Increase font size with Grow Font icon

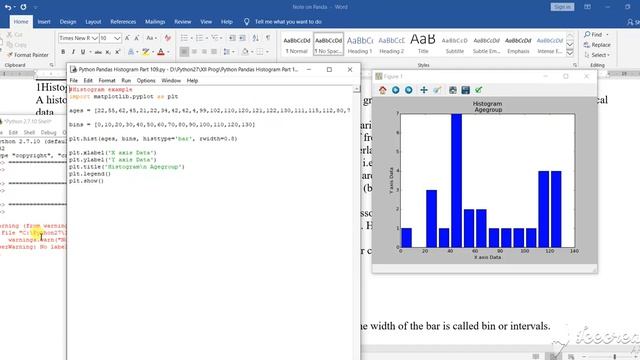coord(127,38)
